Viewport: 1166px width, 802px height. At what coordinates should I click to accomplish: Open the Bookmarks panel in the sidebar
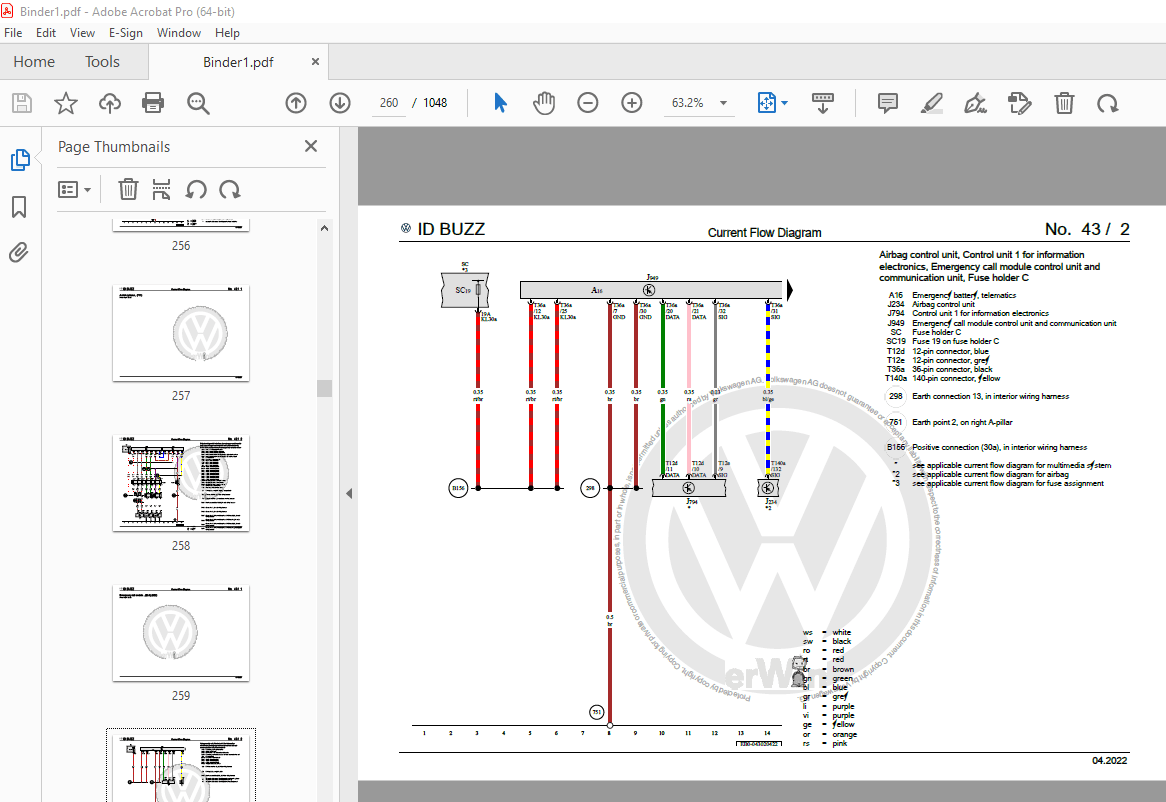pyautogui.click(x=19, y=207)
